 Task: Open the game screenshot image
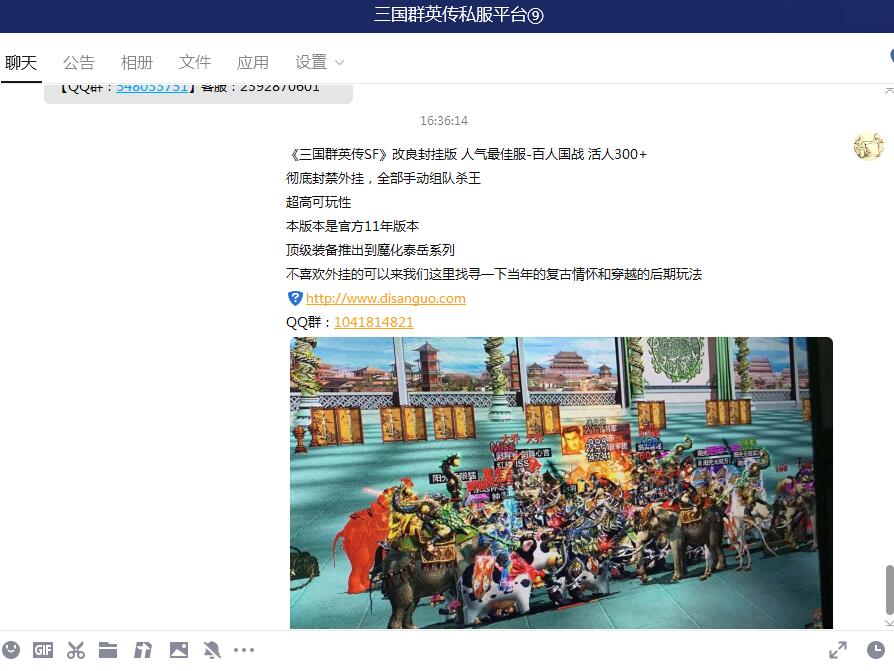(x=561, y=483)
